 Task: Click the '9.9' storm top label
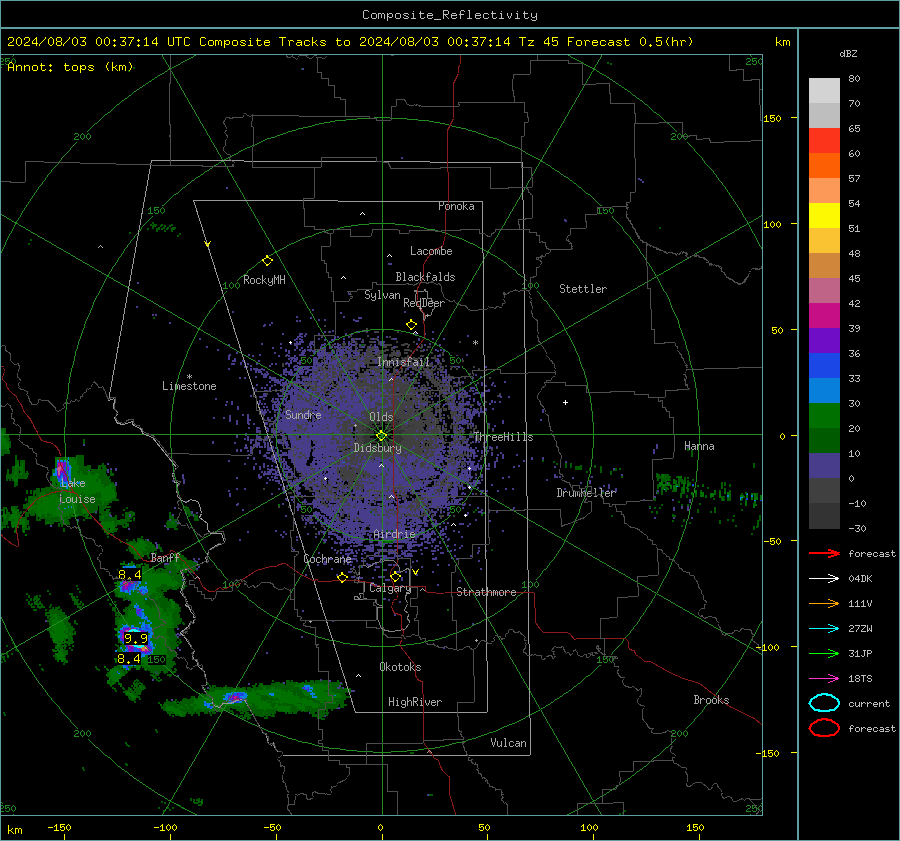(x=136, y=638)
